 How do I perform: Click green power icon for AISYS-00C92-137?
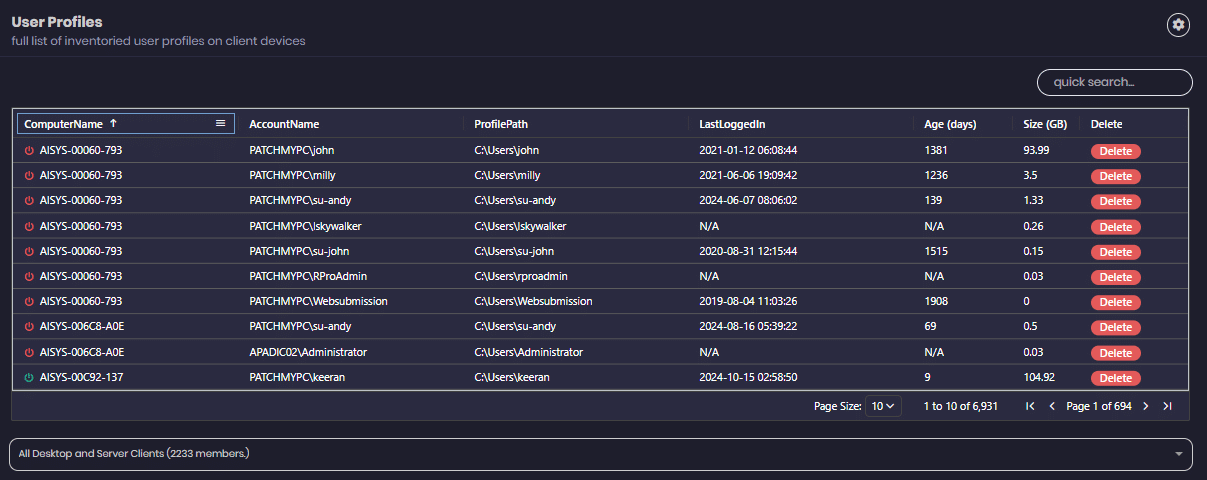(29, 378)
